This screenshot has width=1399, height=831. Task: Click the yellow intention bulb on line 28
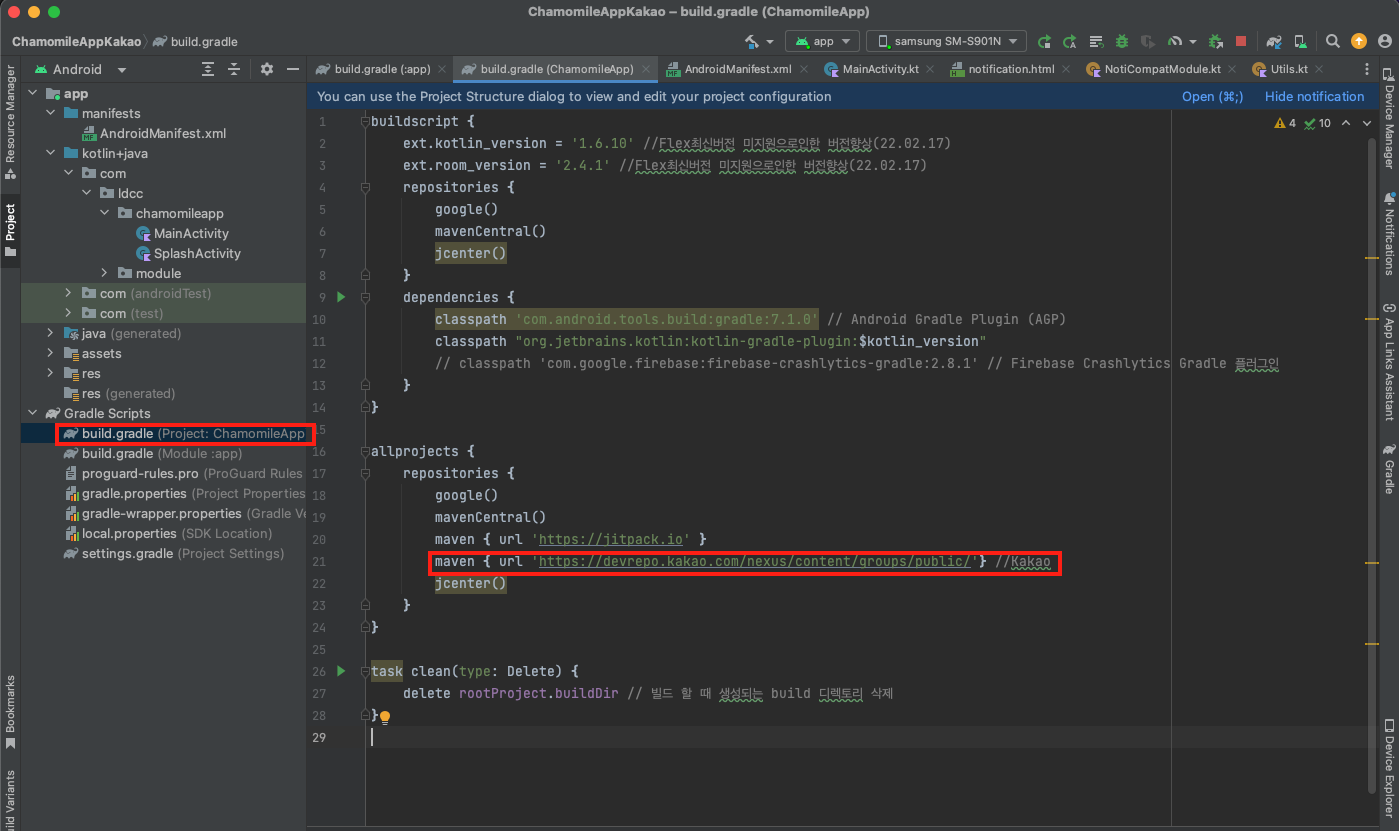pos(385,717)
